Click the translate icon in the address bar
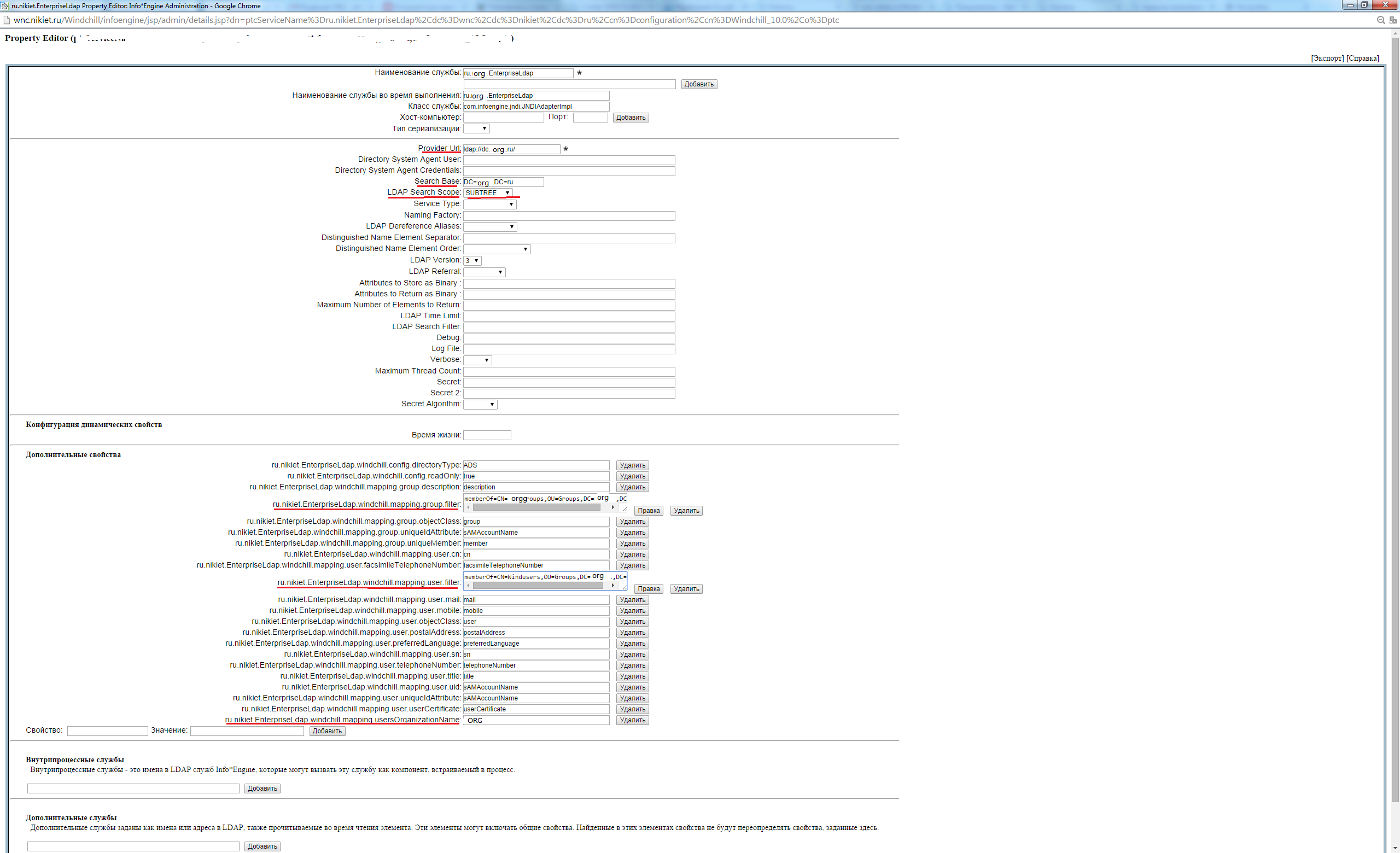The width and height of the screenshot is (1400, 853). tap(1393, 20)
